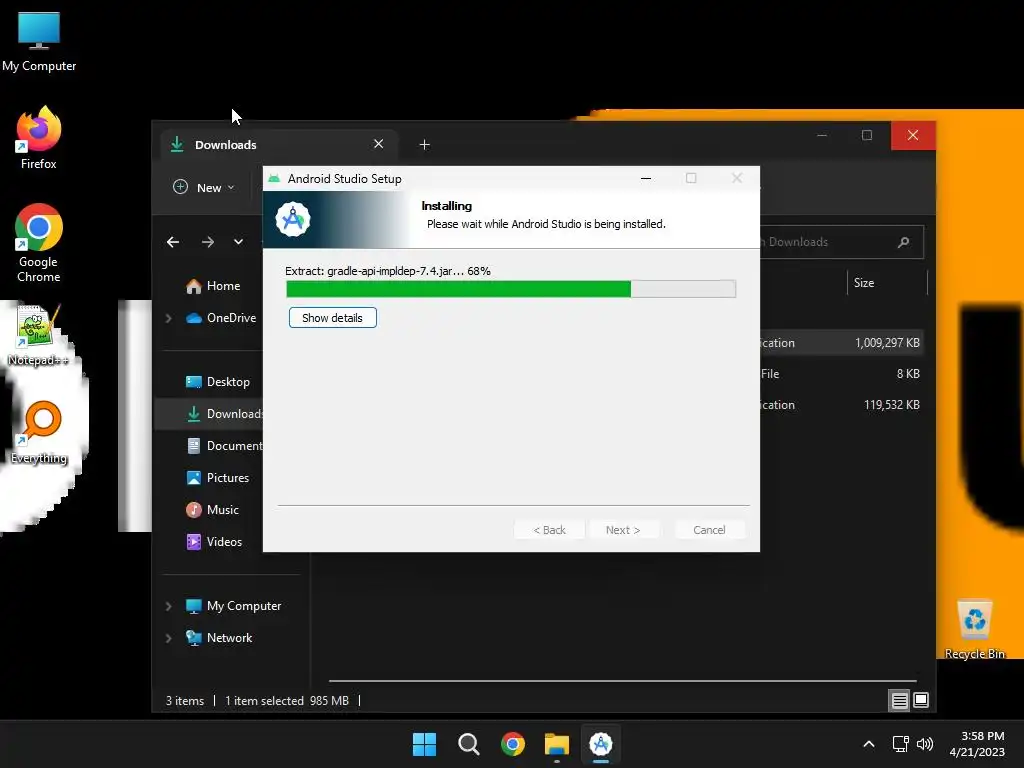Minimize the File Explorer window
The width and height of the screenshot is (1024, 768).
point(822,135)
